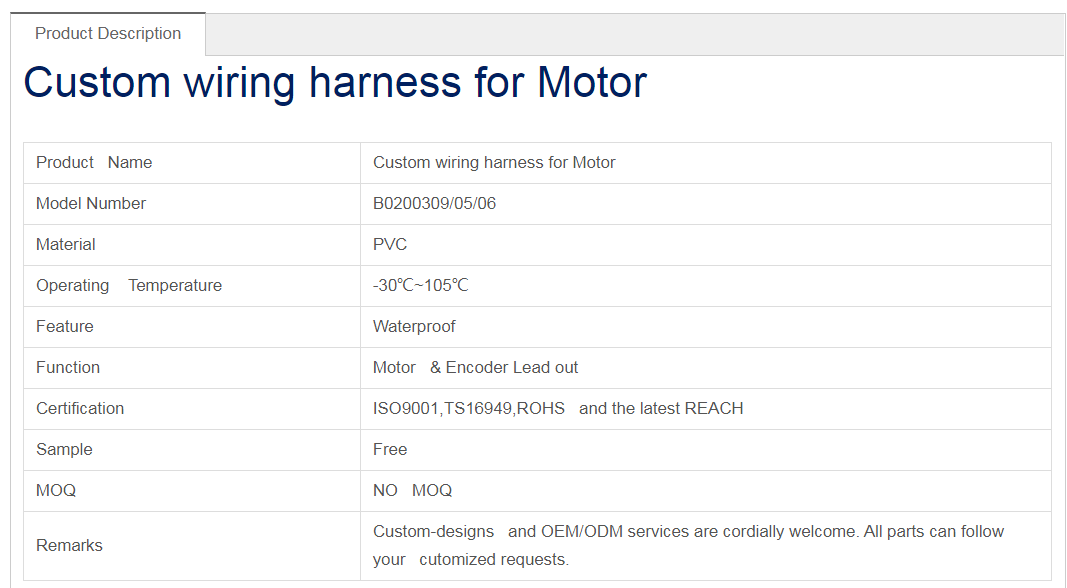
Task: Click the 'Model Number' label cell
Action: click(91, 204)
